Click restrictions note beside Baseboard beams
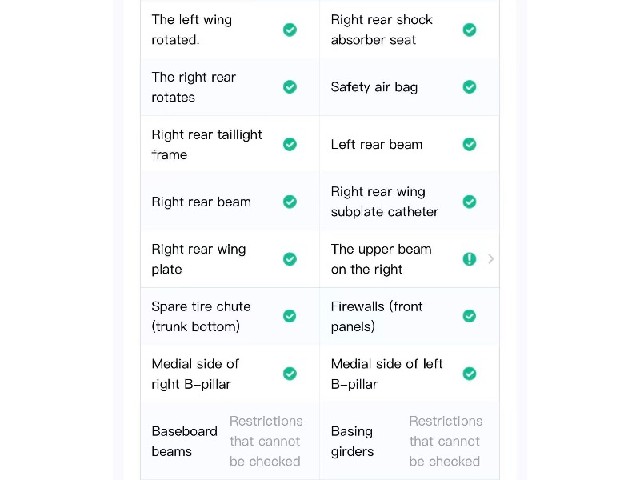The width and height of the screenshot is (640, 480). click(266, 441)
